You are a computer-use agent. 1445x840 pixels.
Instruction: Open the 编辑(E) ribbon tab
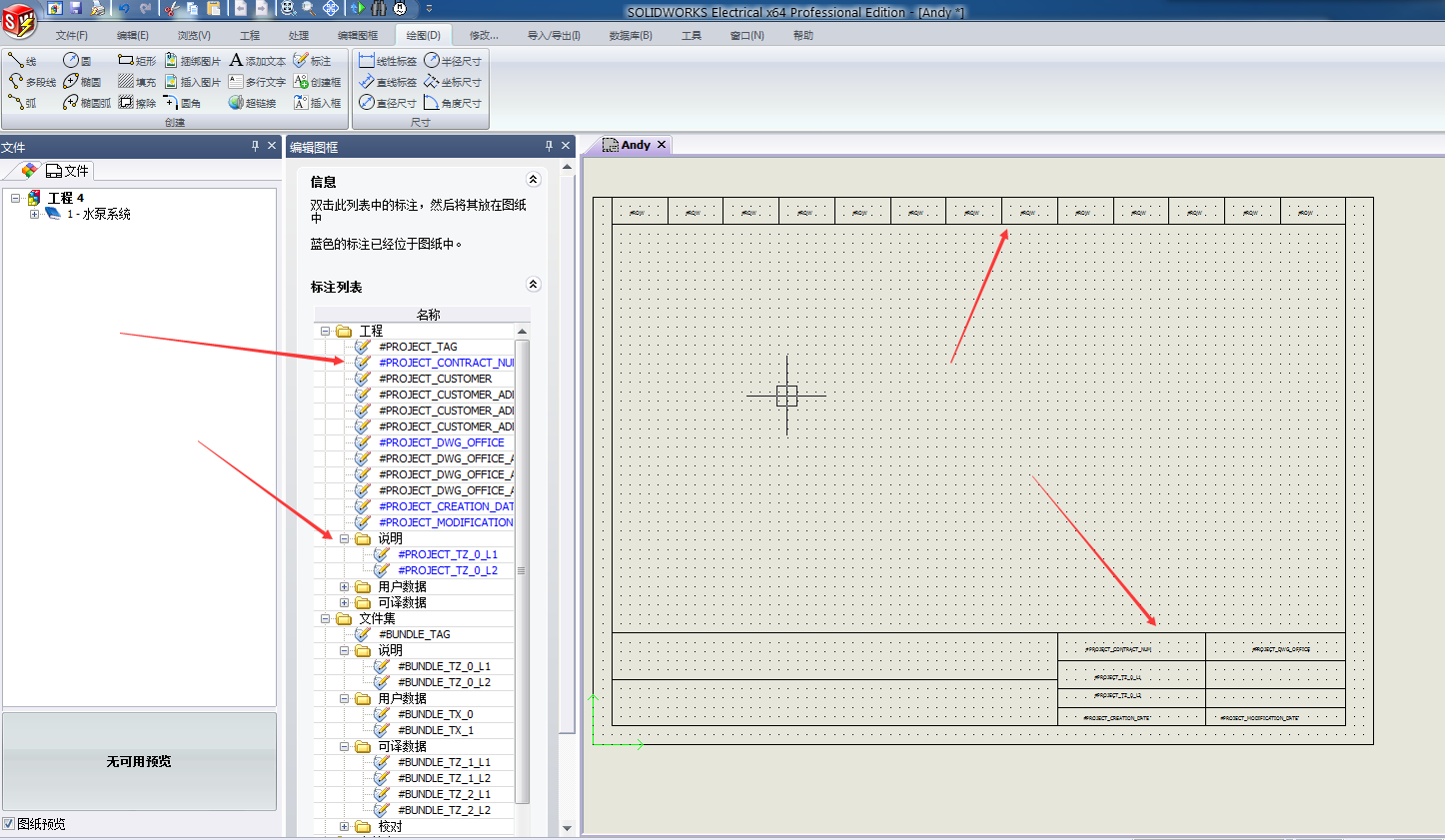point(133,35)
